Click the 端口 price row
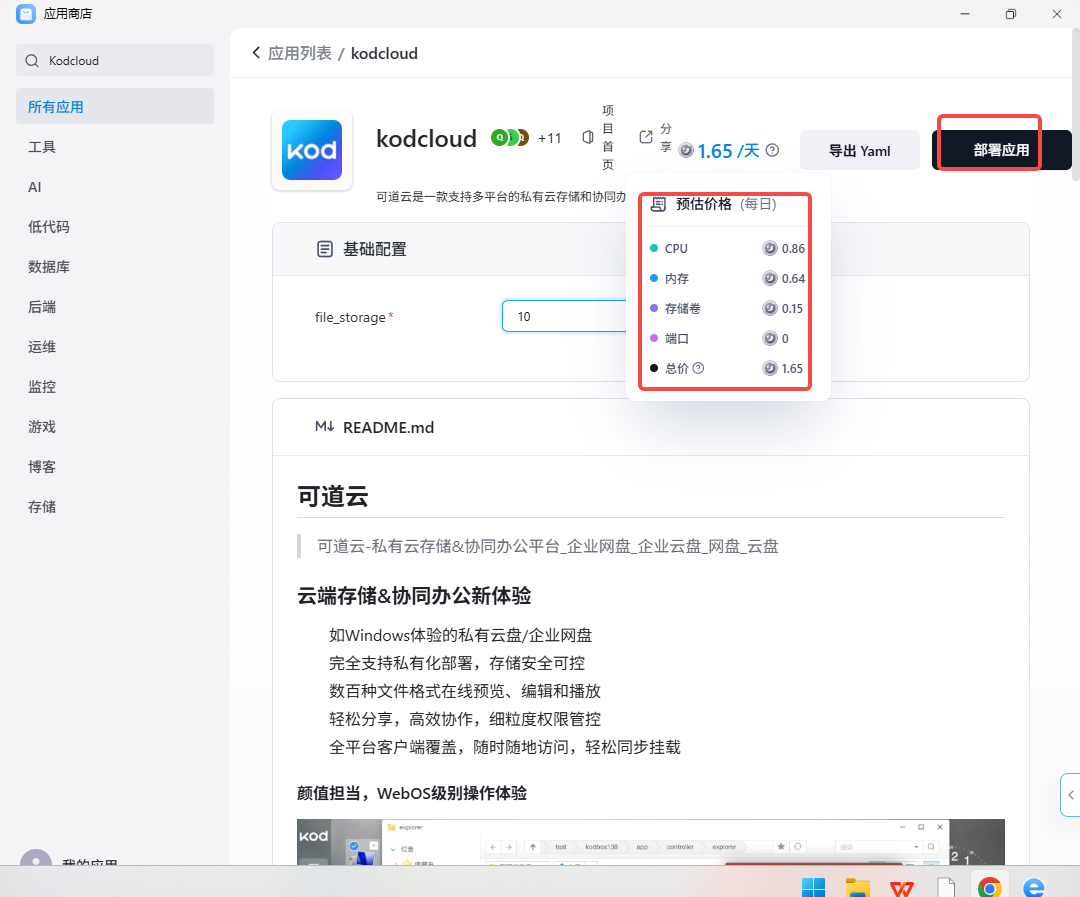 coord(727,338)
